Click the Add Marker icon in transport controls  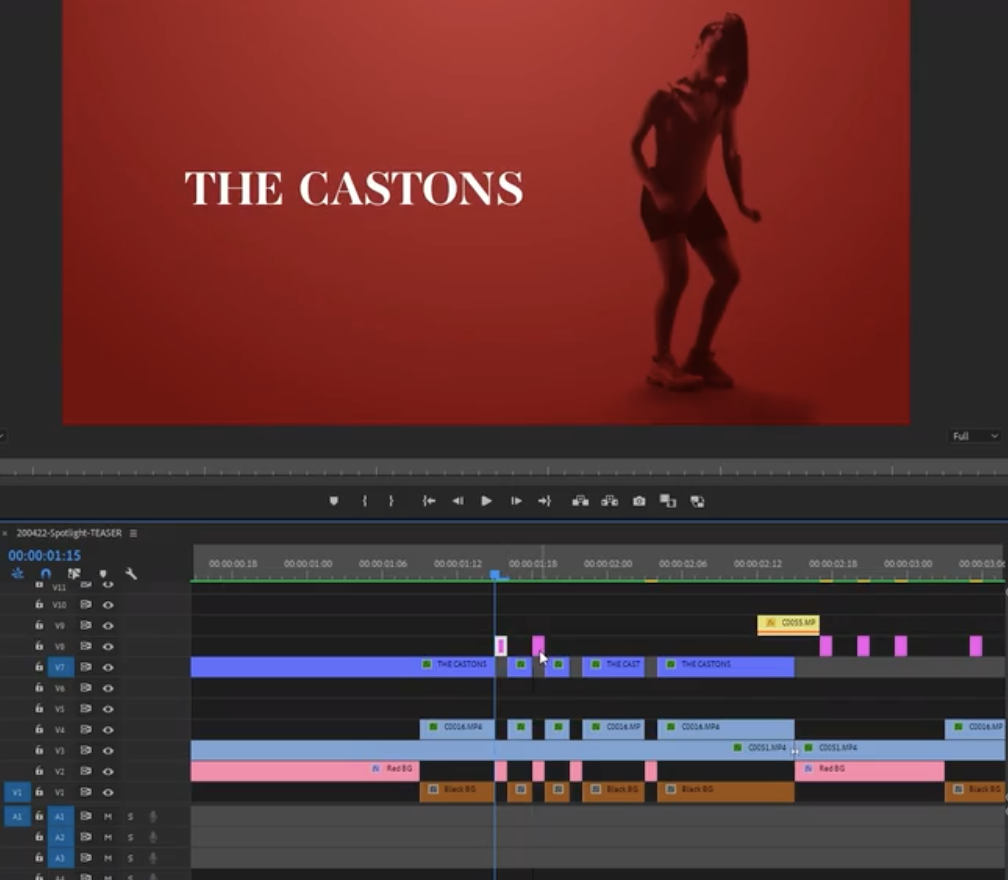click(334, 501)
